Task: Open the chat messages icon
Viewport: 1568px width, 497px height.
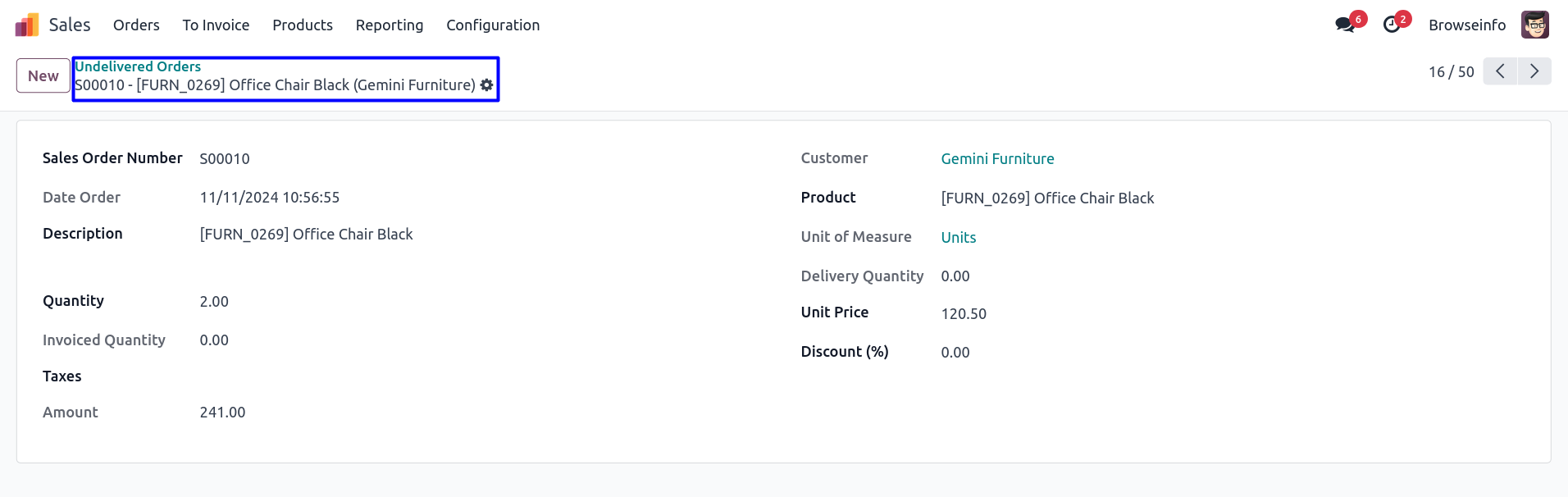Action: coord(1345,25)
